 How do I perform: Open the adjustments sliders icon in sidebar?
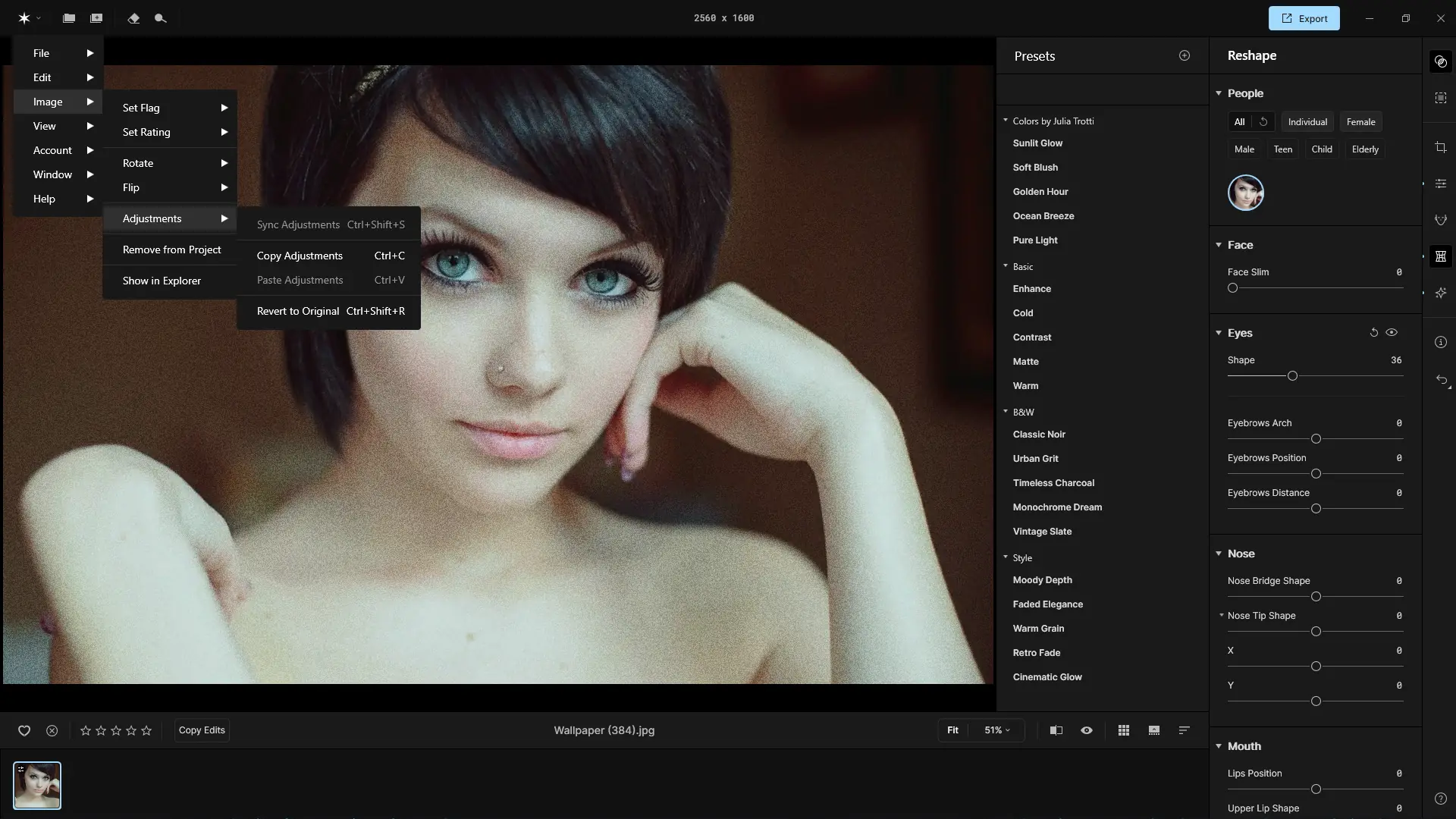(1441, 184)
